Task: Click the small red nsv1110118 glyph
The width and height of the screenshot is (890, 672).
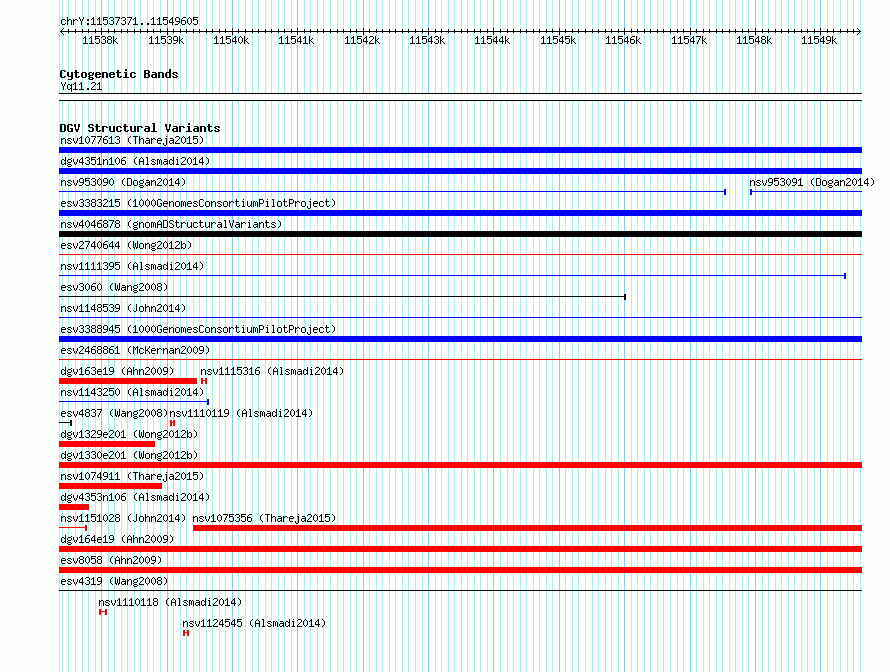Action: click(x=103, y=612)
